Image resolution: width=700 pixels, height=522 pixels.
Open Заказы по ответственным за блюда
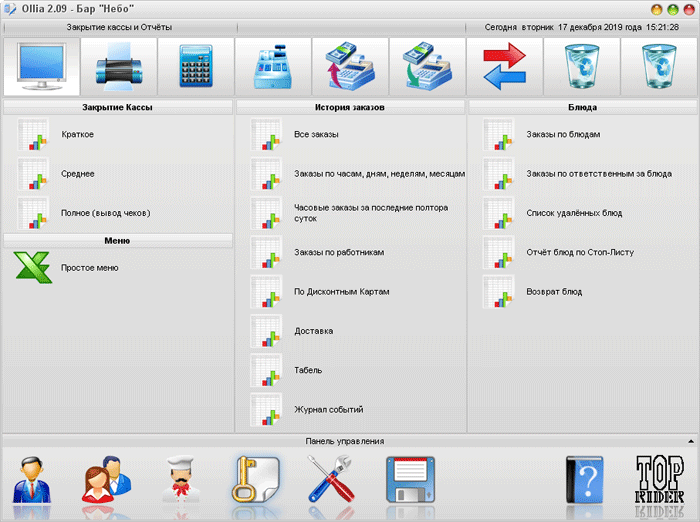point(599,174)
